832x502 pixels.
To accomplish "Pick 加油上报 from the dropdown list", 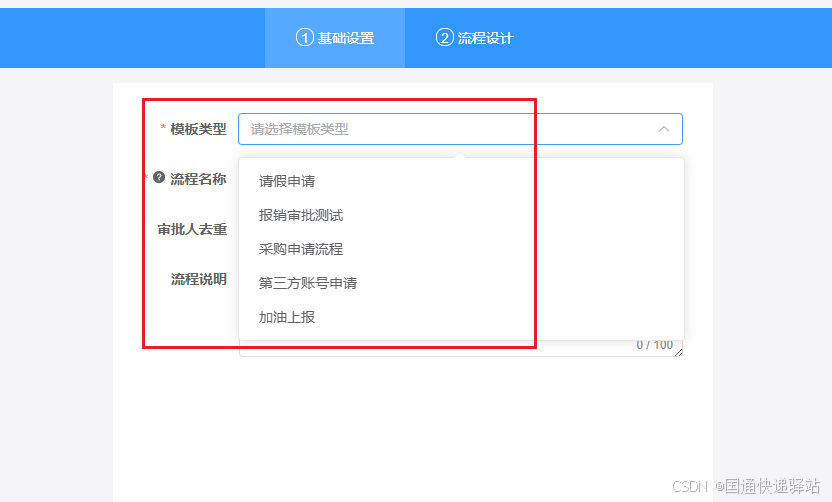I will click(x=461, y=317).
